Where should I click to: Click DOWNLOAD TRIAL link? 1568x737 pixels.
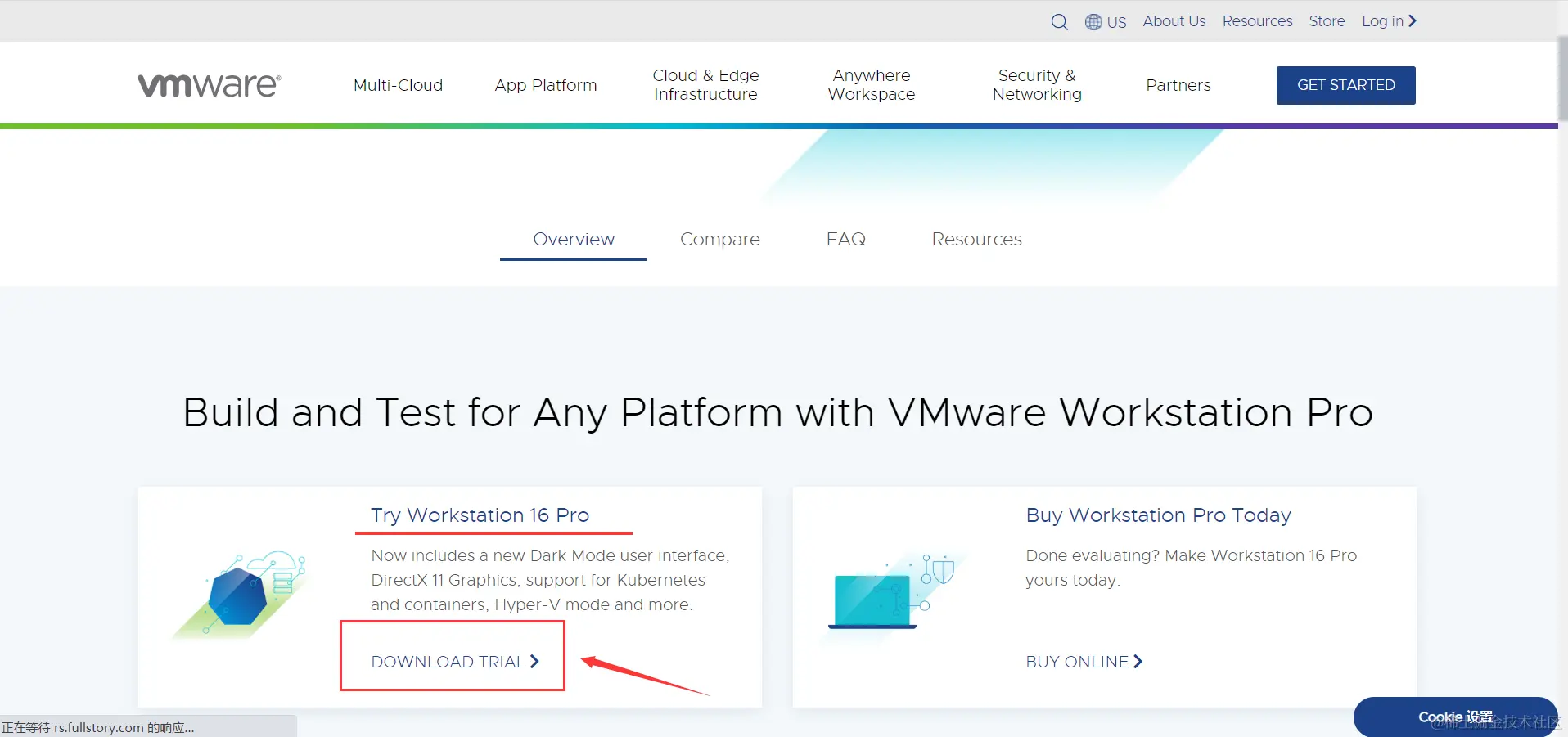(x=455, y=662)
